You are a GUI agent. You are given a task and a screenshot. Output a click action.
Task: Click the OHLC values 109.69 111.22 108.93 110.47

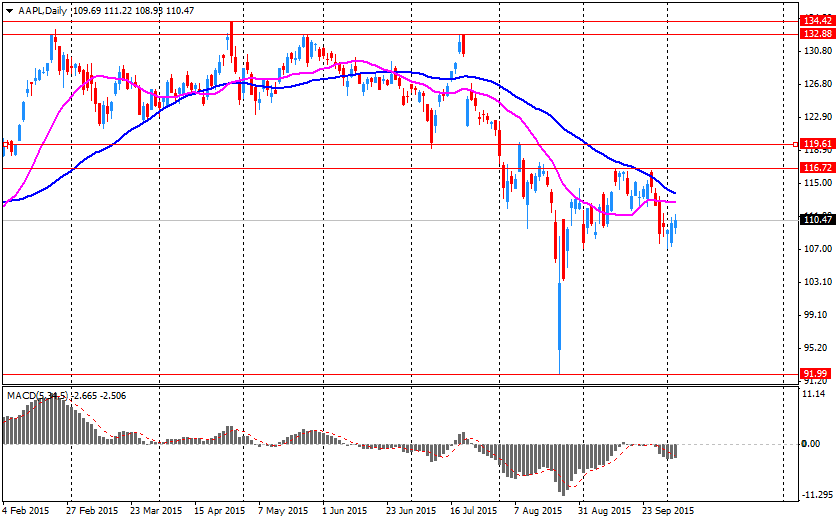tap(134, 11)
